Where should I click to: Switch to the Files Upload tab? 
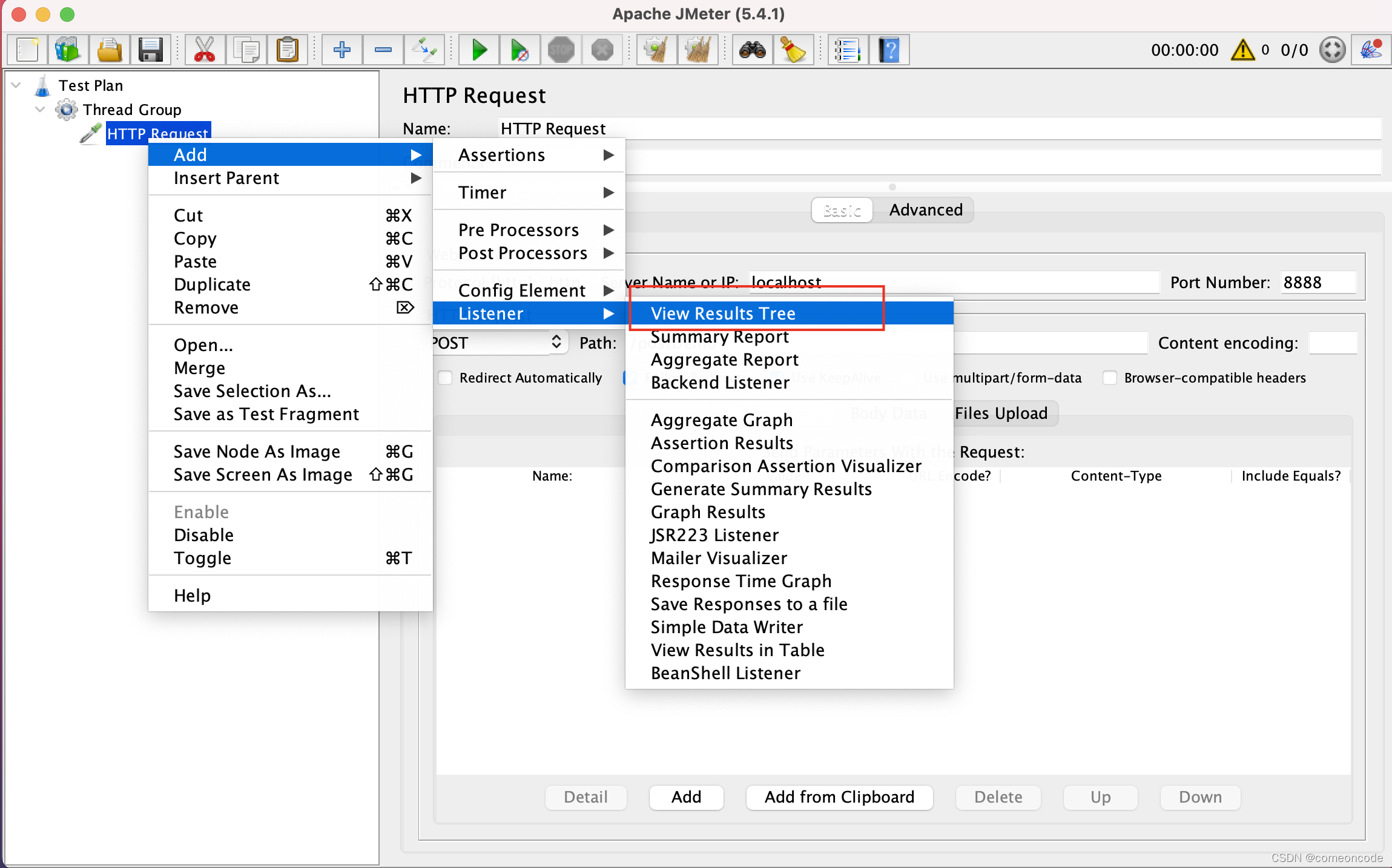point(1001,413)
